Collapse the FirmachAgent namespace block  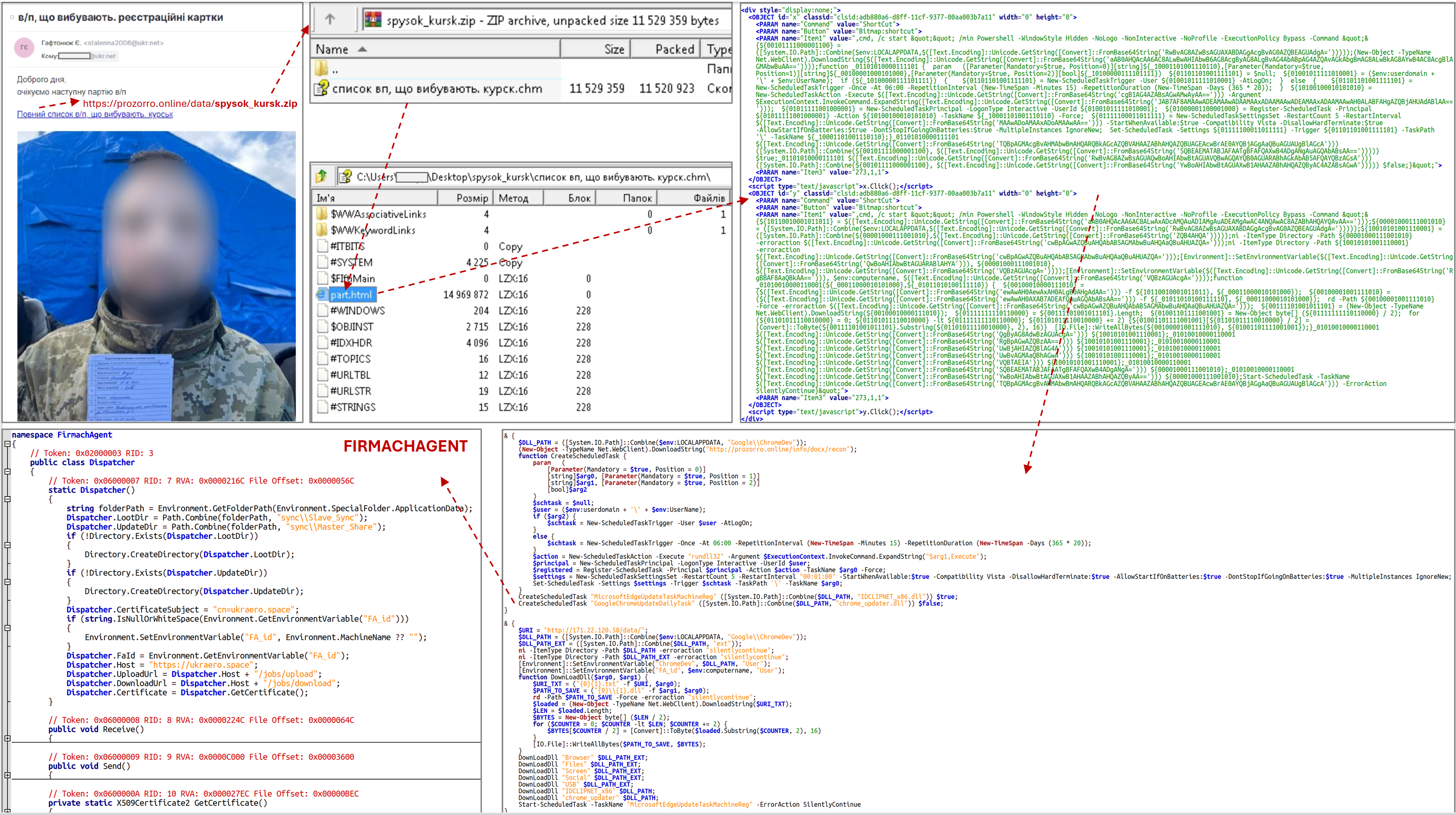click(7, 444)
